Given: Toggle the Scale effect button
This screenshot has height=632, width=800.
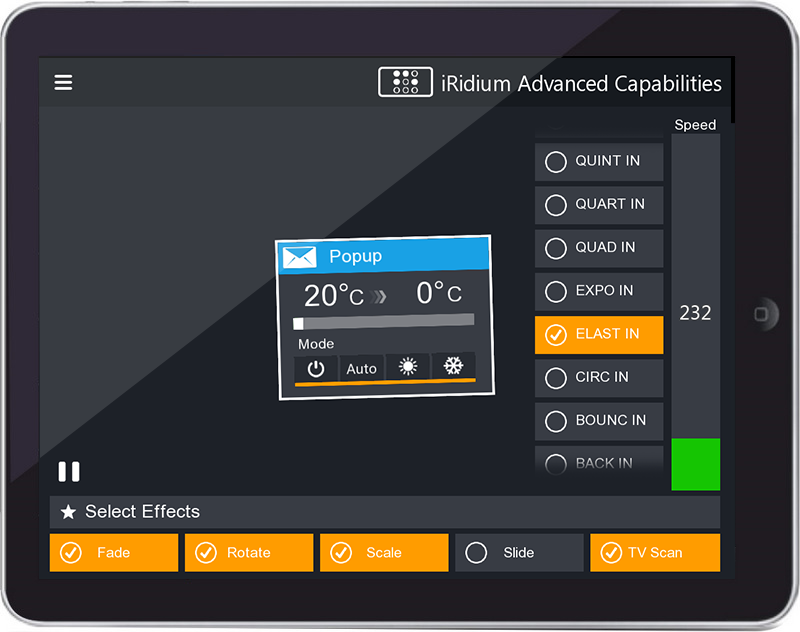Looking at the screenshot, I should point(384,552).
